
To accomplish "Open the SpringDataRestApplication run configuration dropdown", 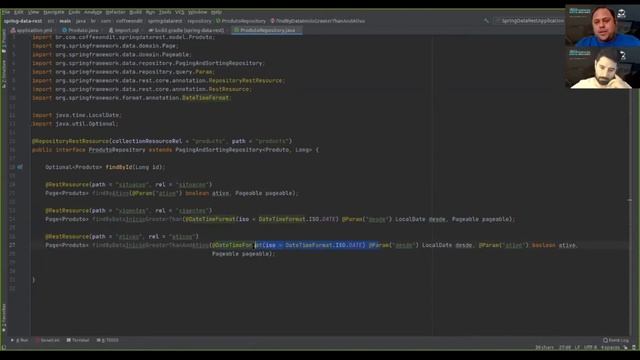I will (530, 20).
